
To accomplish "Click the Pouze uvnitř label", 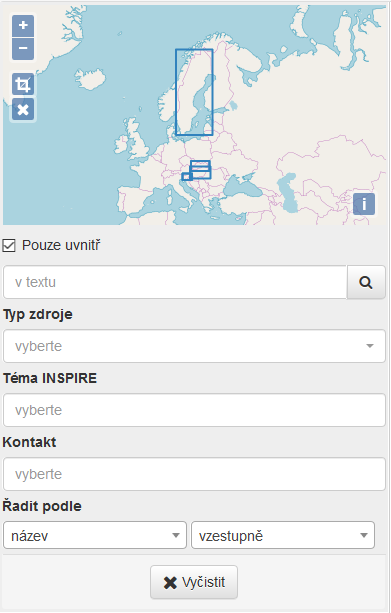I will coord(61,246).
